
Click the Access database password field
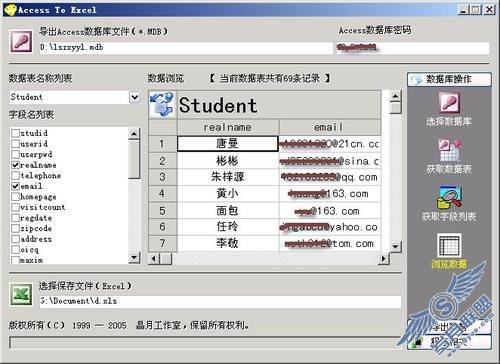coord(413,48)
